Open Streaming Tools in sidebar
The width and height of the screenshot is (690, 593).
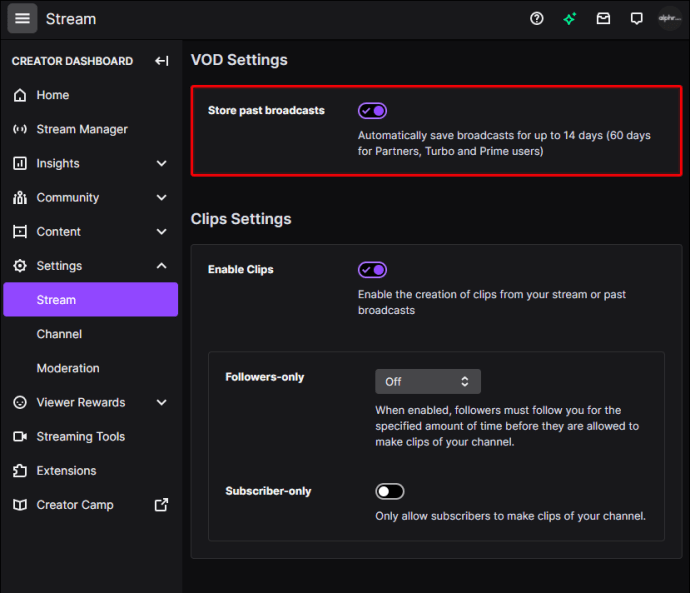[80, 437]
